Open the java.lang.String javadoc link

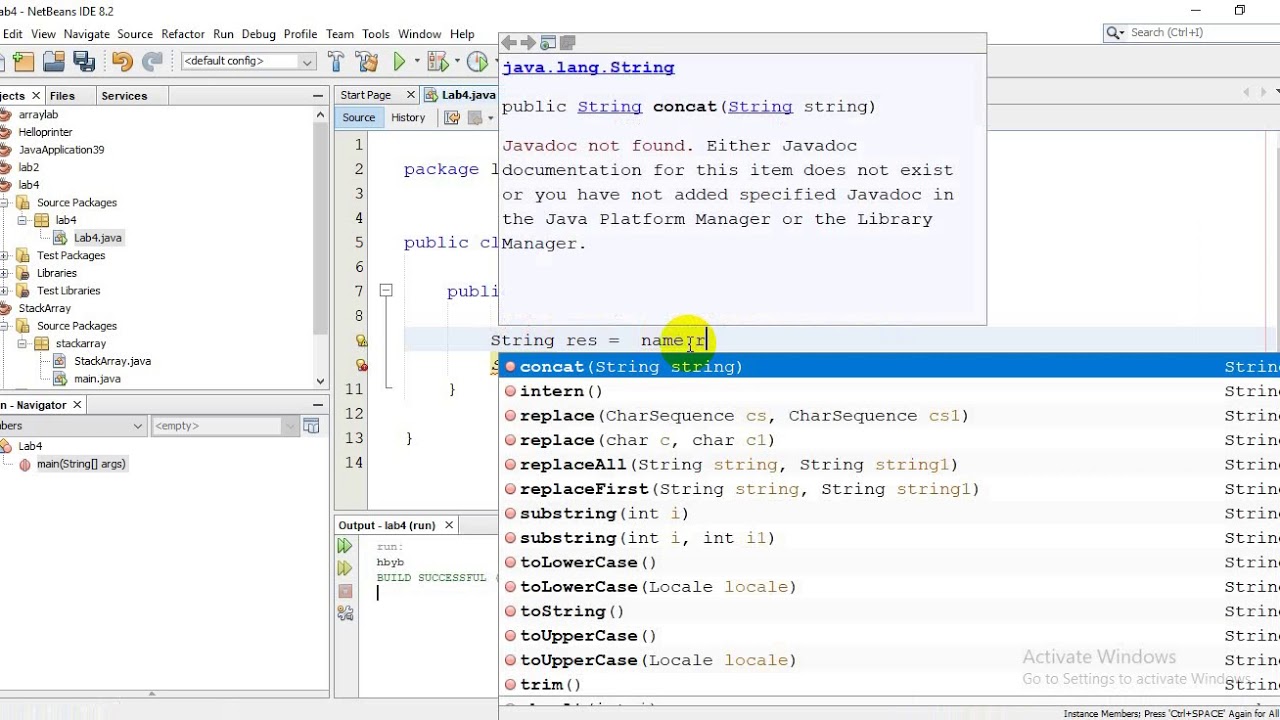(x=588, y=68)
